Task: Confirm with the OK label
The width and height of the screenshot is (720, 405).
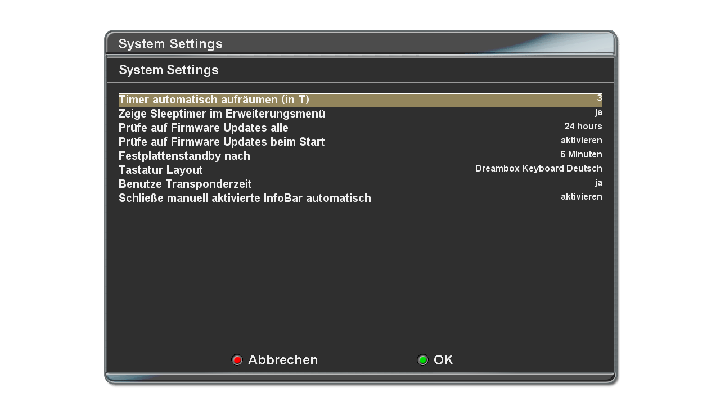Action: point(443,360)
